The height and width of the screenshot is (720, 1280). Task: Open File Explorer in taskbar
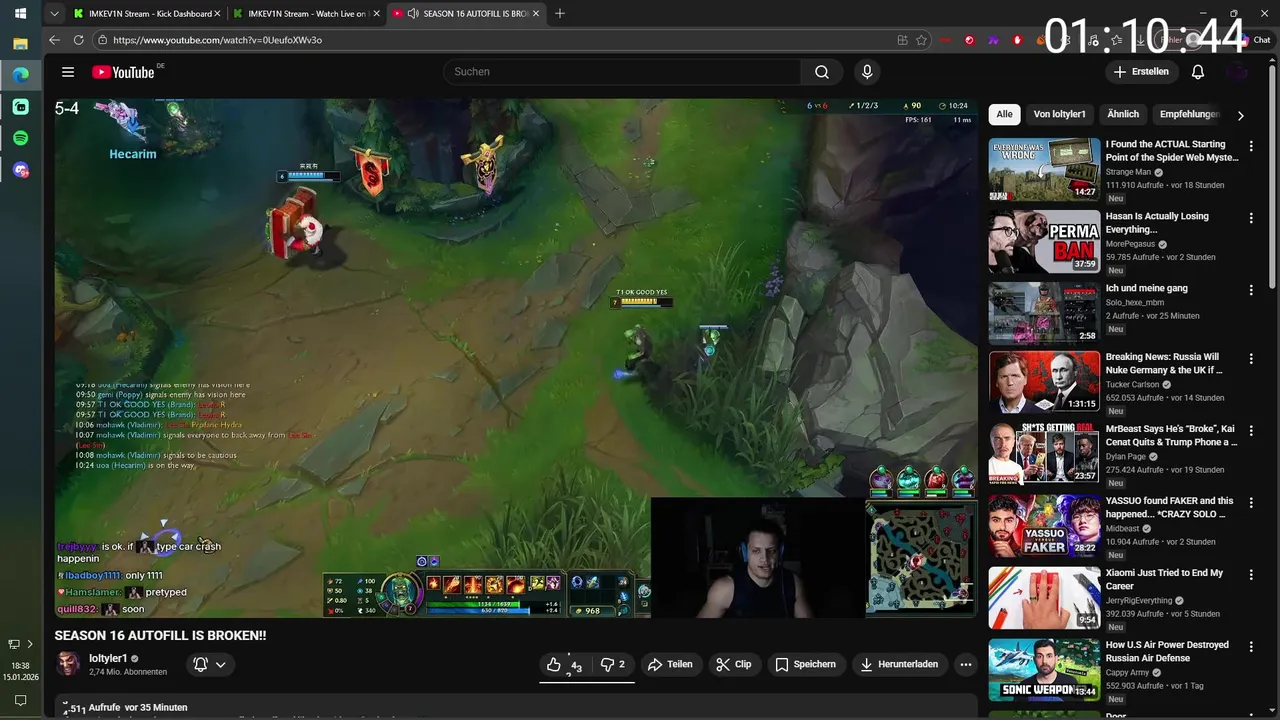pyautogui.click(x=20, y=44)
